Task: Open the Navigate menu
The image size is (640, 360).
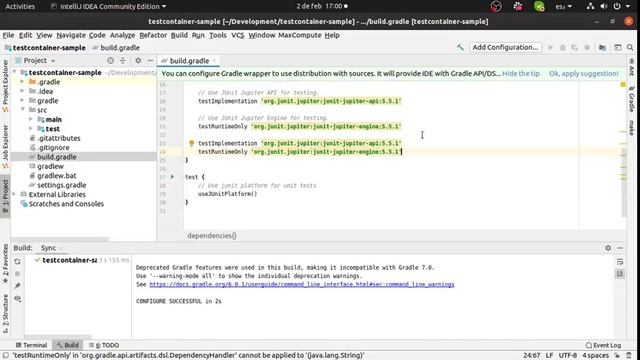Action: (x=71, y=35)
